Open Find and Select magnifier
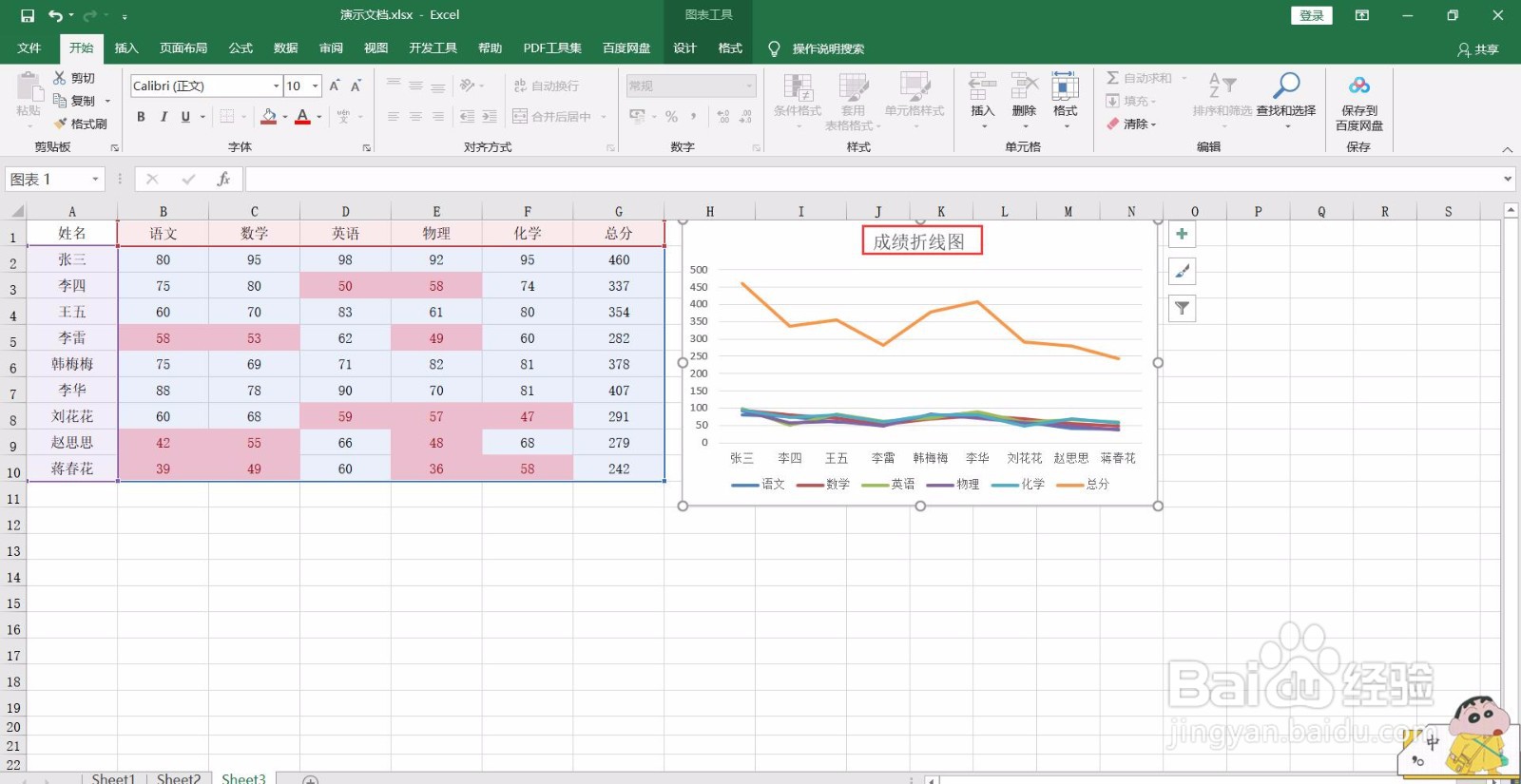 pos(1286,95)
